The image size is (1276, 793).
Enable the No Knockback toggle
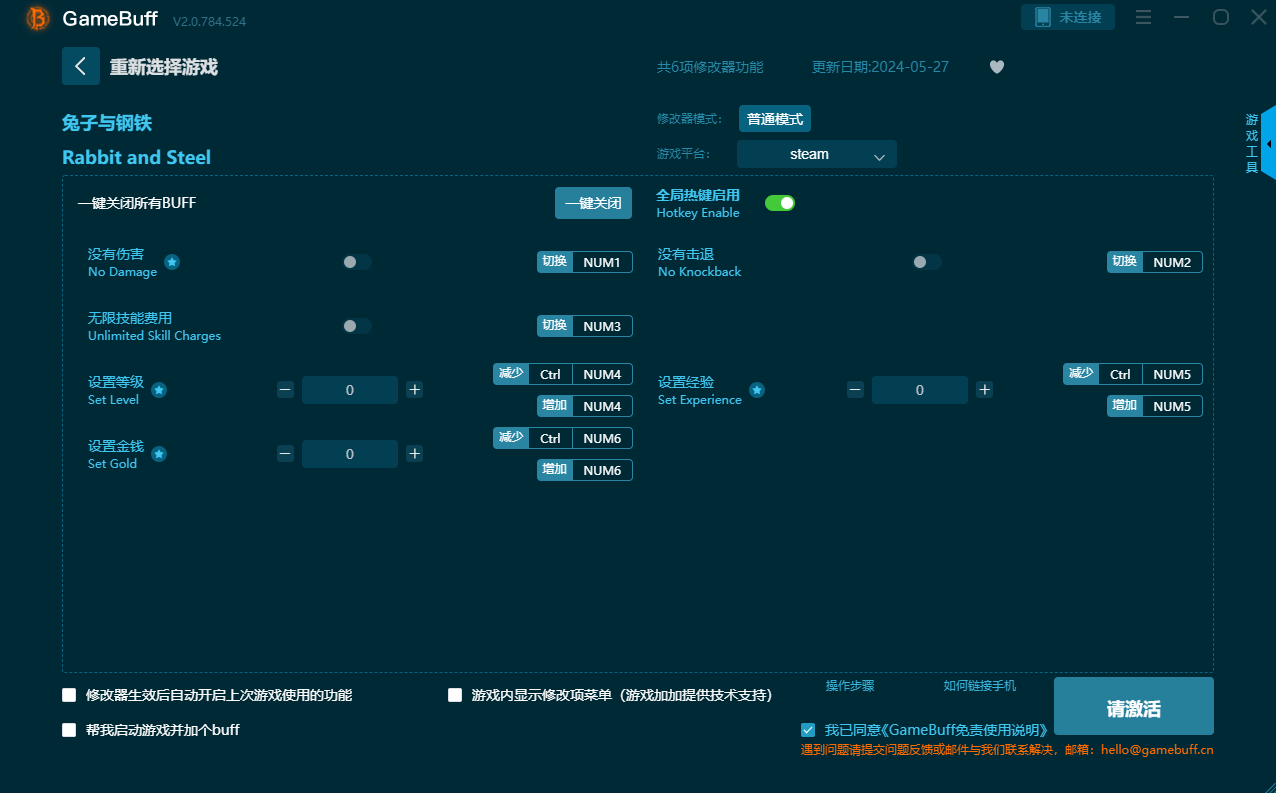coord(926,262)
